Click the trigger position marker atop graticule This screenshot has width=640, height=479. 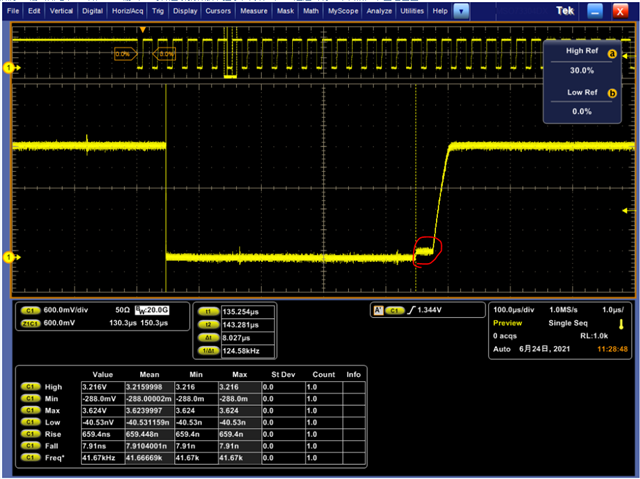(x=143, y=29)
